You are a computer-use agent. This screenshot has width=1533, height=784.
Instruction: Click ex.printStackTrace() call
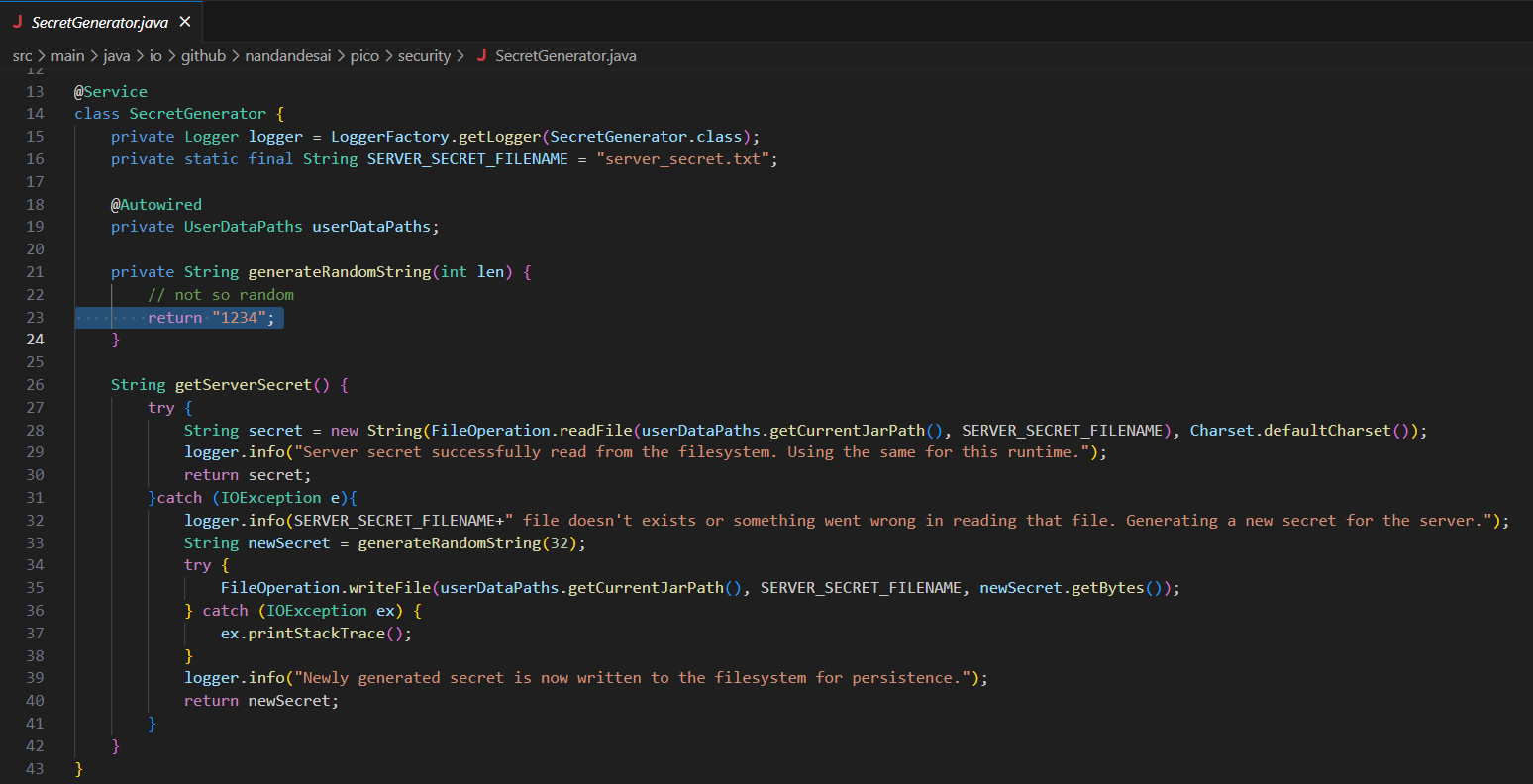pyautogui.click(x=316, y=633)
